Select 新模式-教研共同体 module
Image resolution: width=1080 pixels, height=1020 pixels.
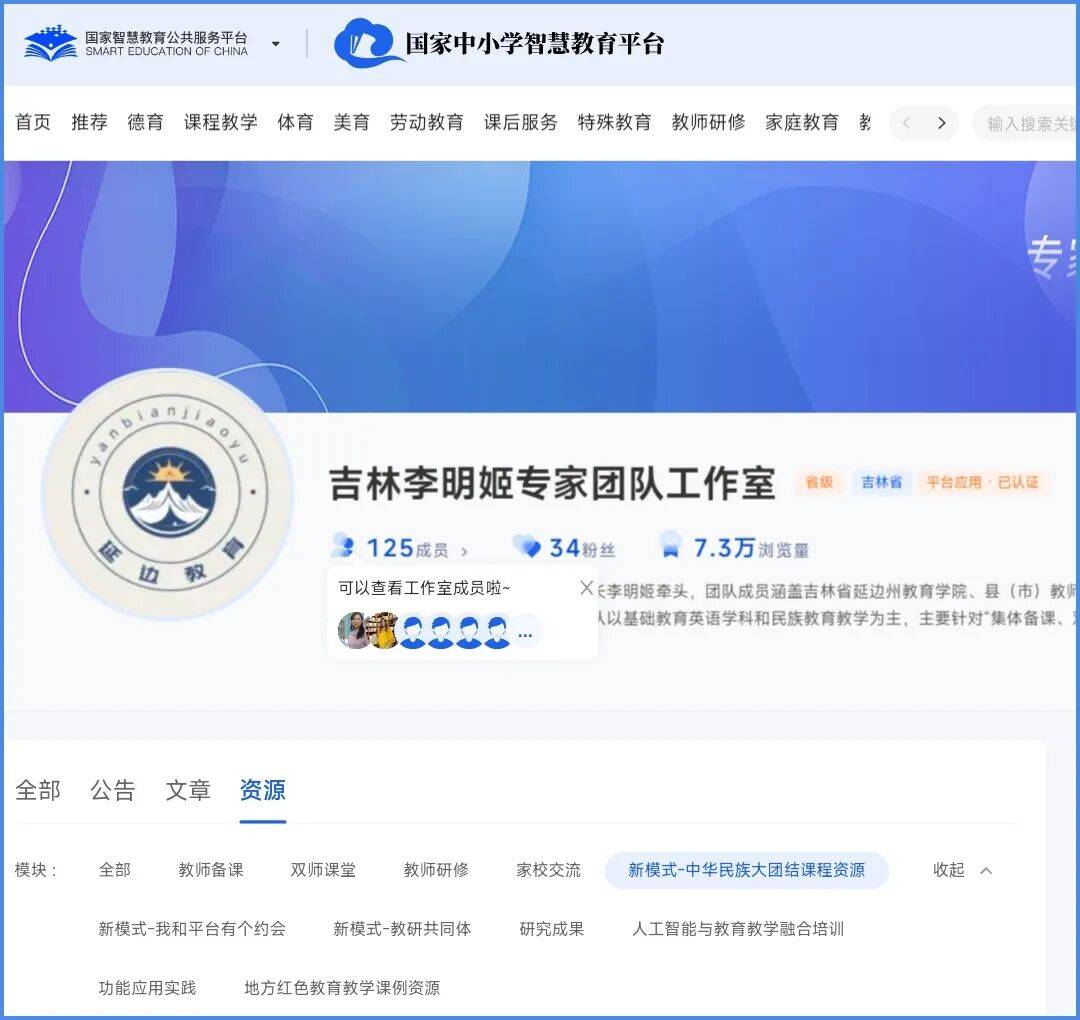(402, 929)
